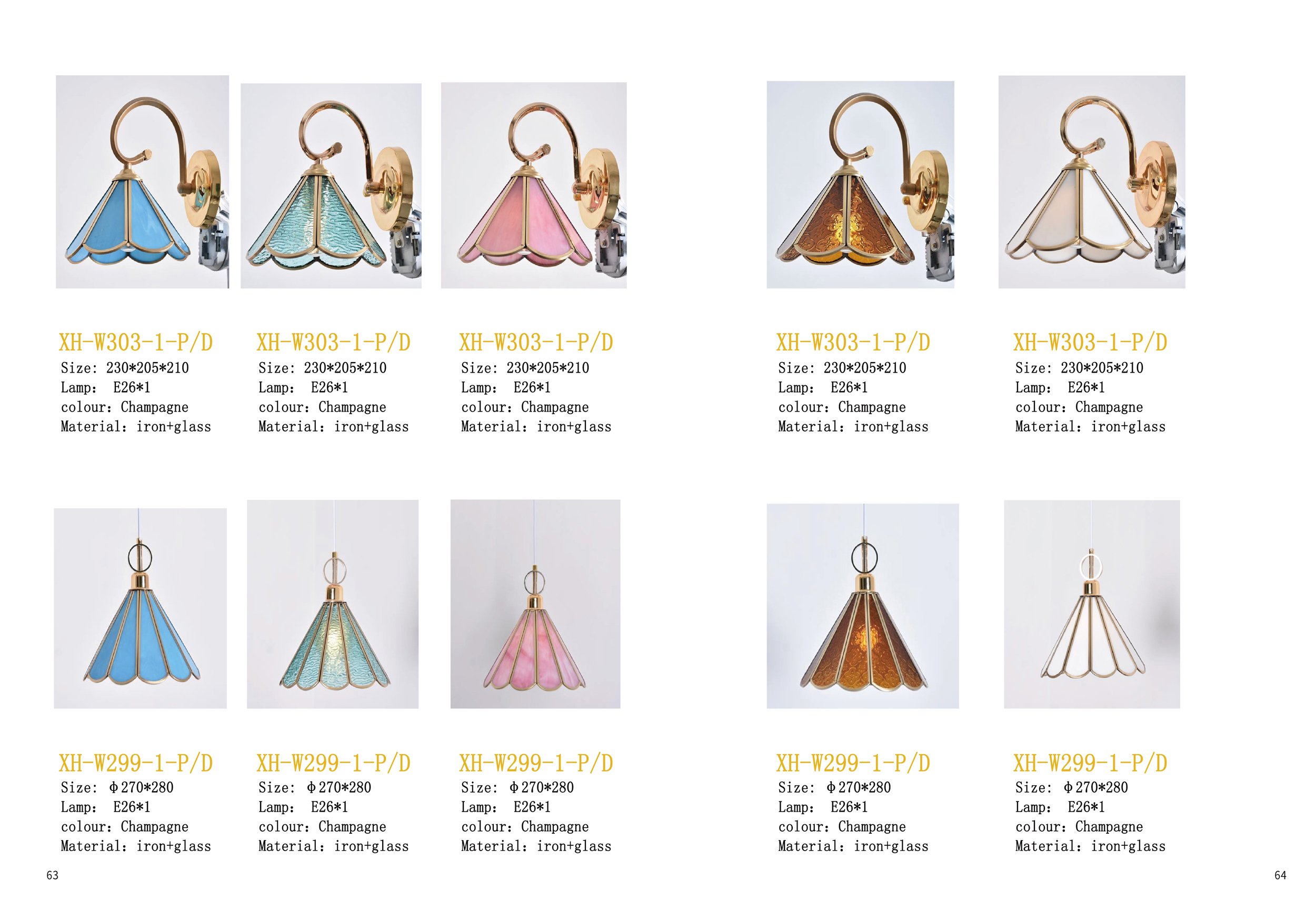Click Size 230*205*210 under teal wall lamp

322,368
